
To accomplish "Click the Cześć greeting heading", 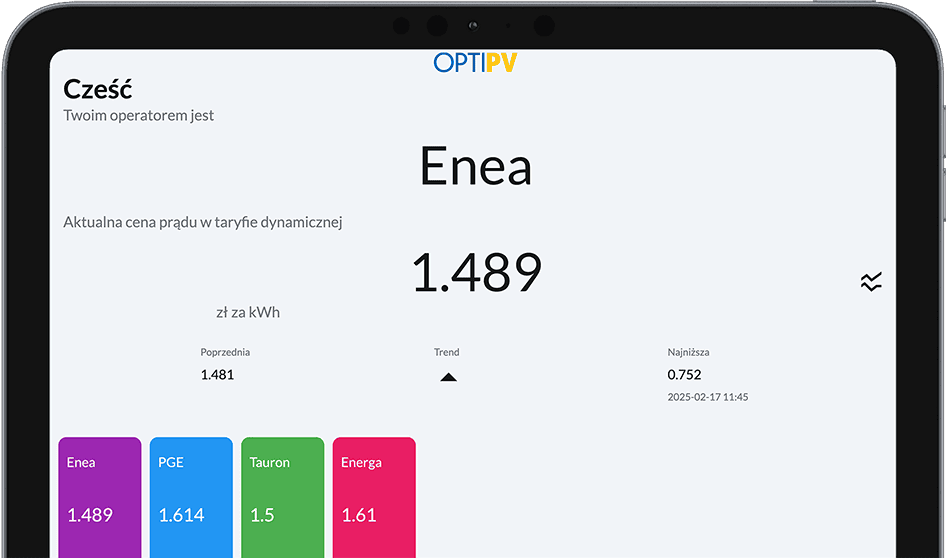I will [x=98, y=89].
